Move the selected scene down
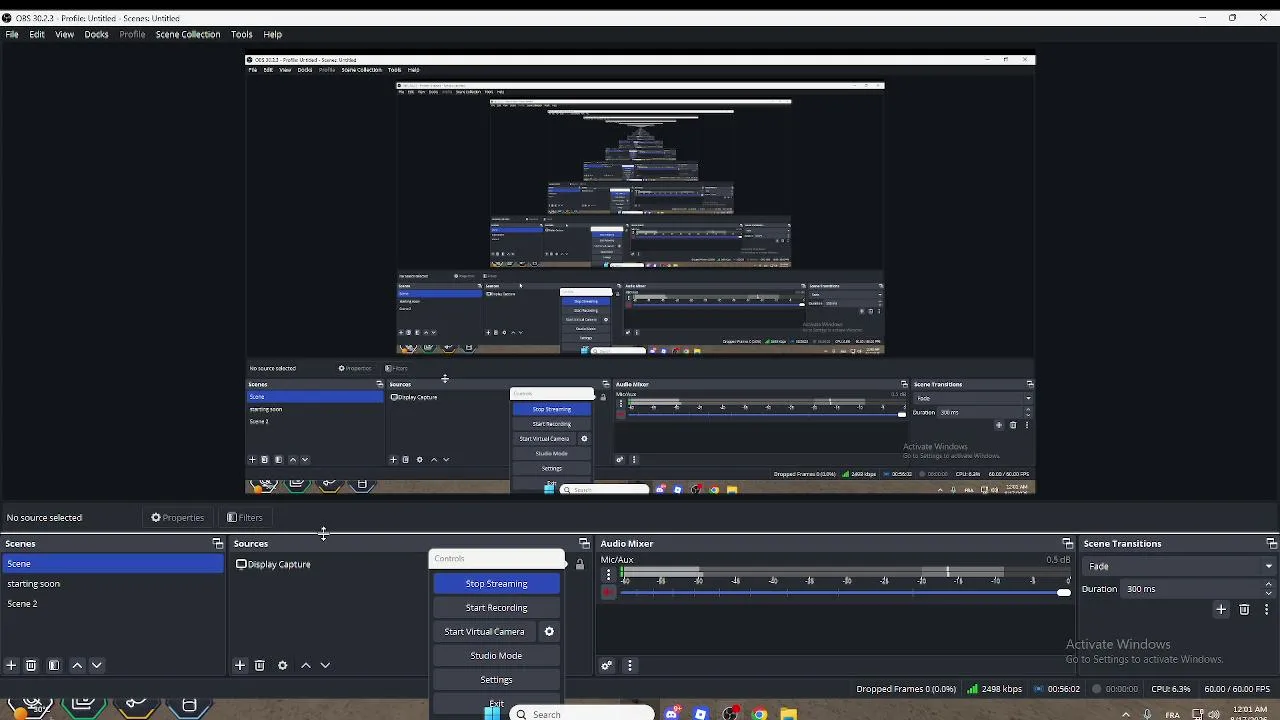Image resolution: width=1280 pixels, height=720 pixels. click(97, 666)
